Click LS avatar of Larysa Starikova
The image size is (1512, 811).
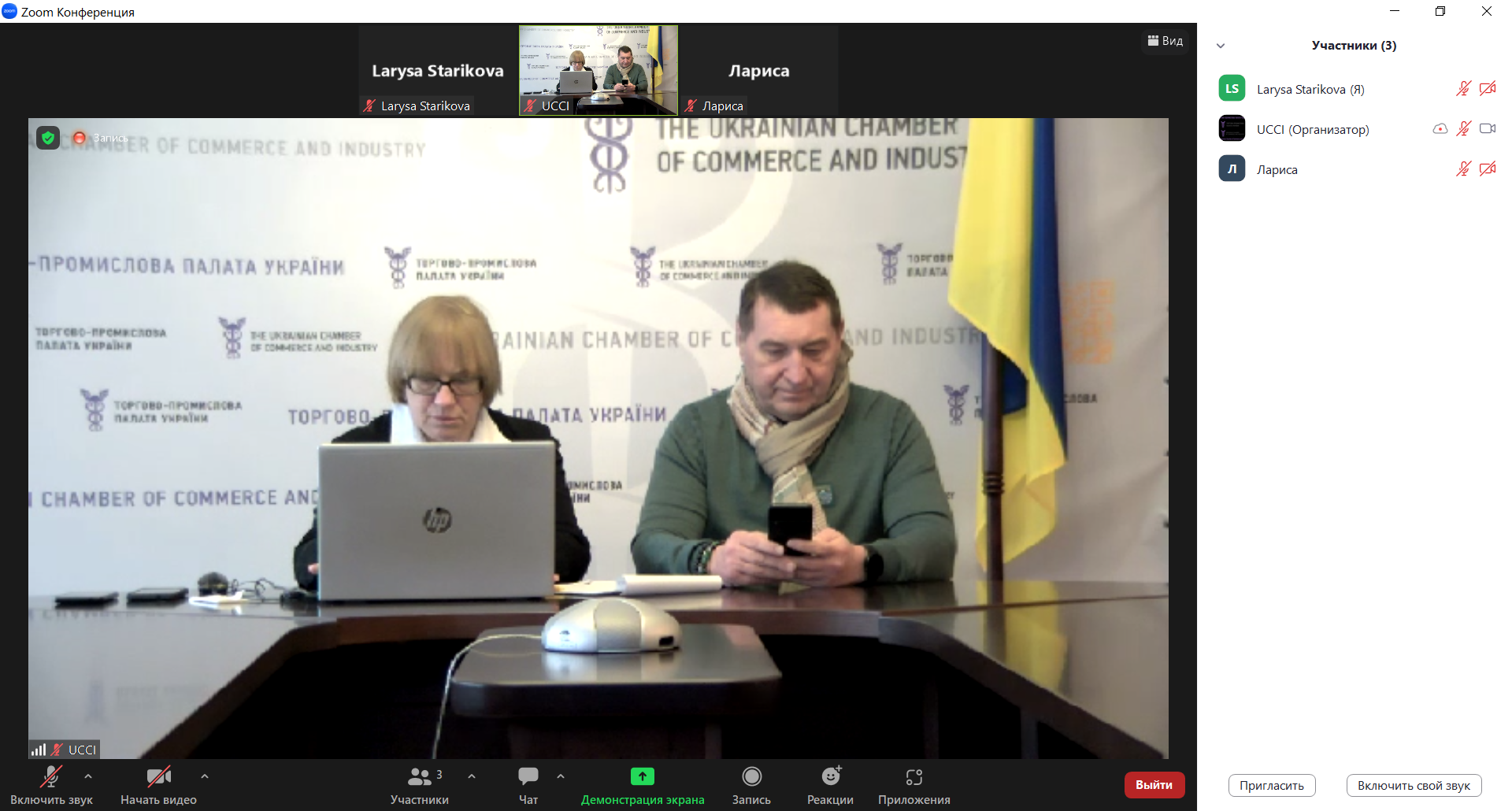point(1232,88)
